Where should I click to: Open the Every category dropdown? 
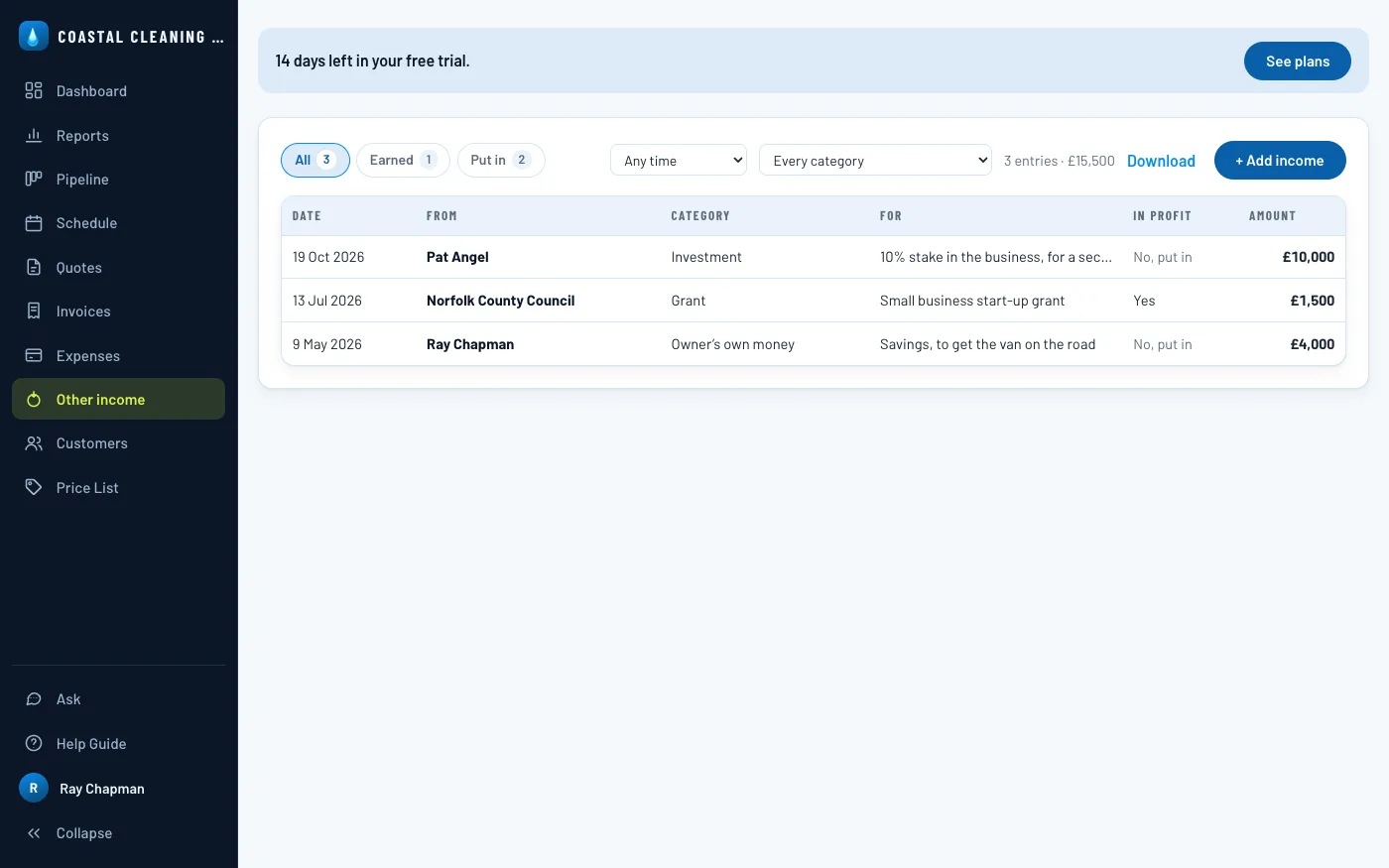(x=875, y=161)
